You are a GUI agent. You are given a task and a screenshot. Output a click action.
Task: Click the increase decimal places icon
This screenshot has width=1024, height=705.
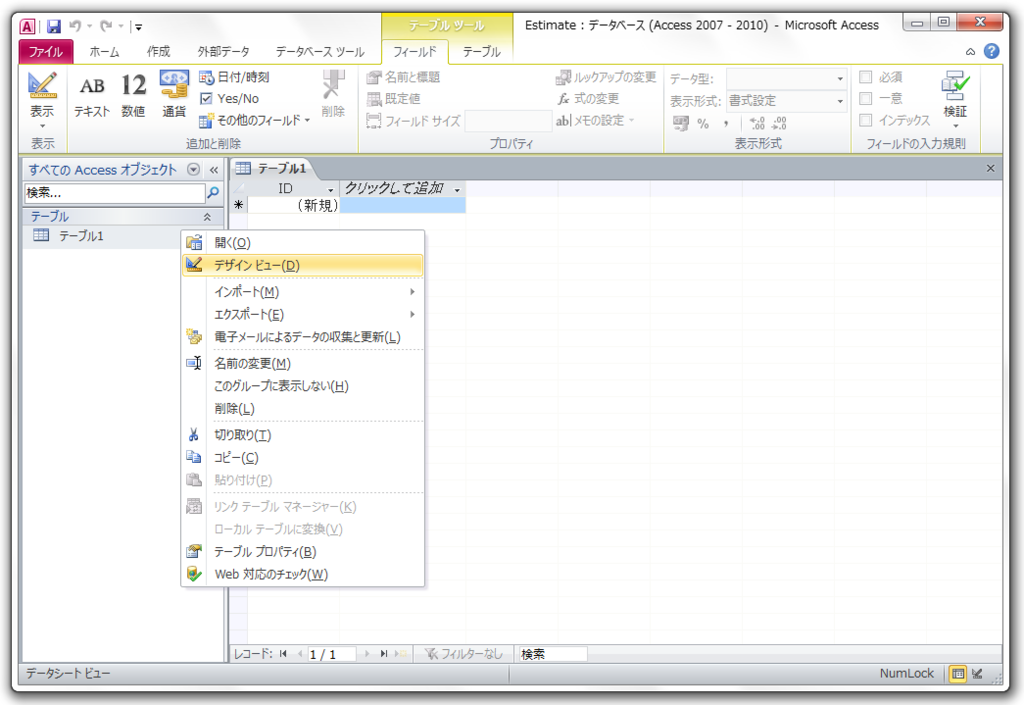pos(757,123)
